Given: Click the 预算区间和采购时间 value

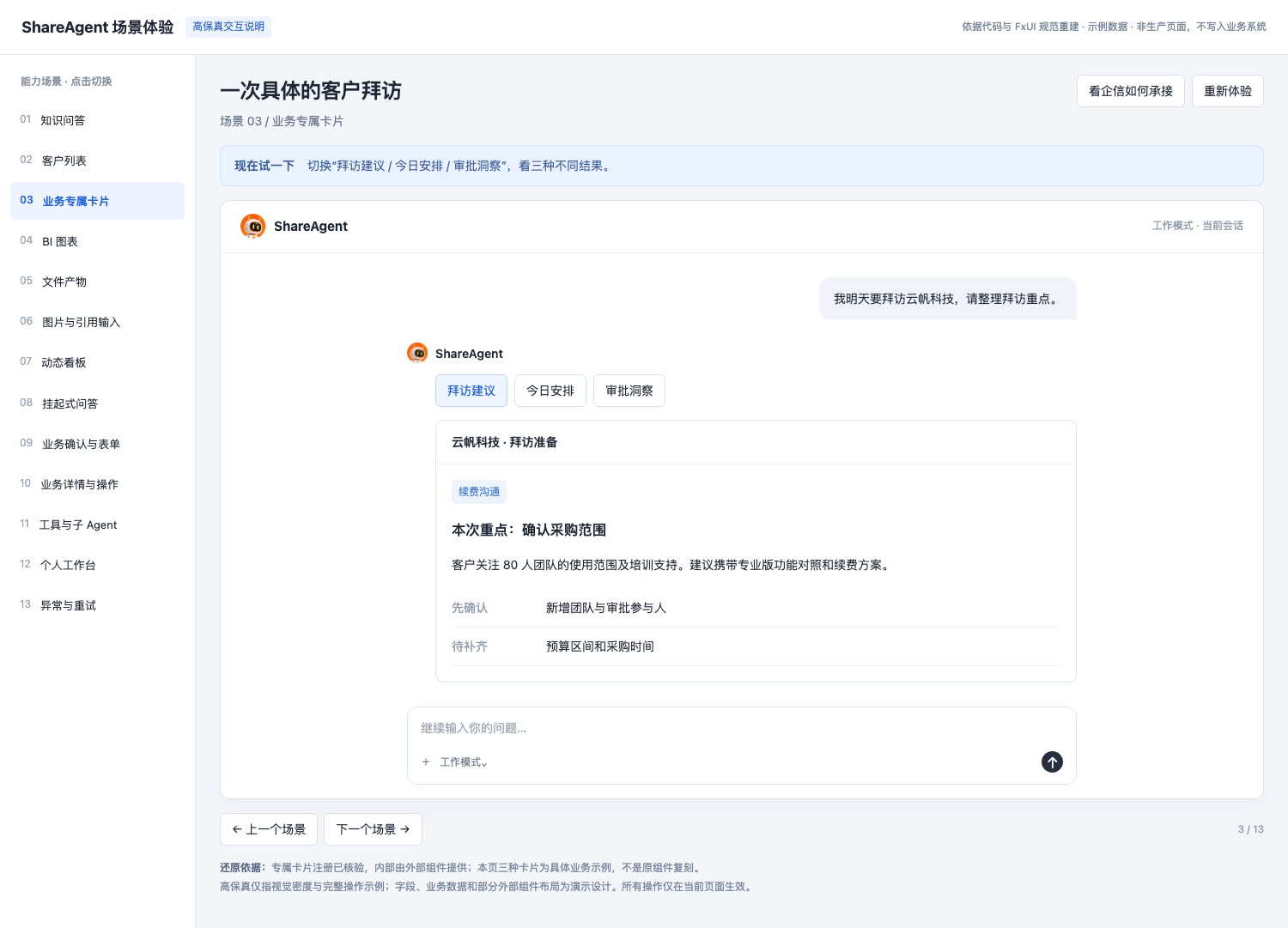Looking at the screenshot, I should point(600,646).
